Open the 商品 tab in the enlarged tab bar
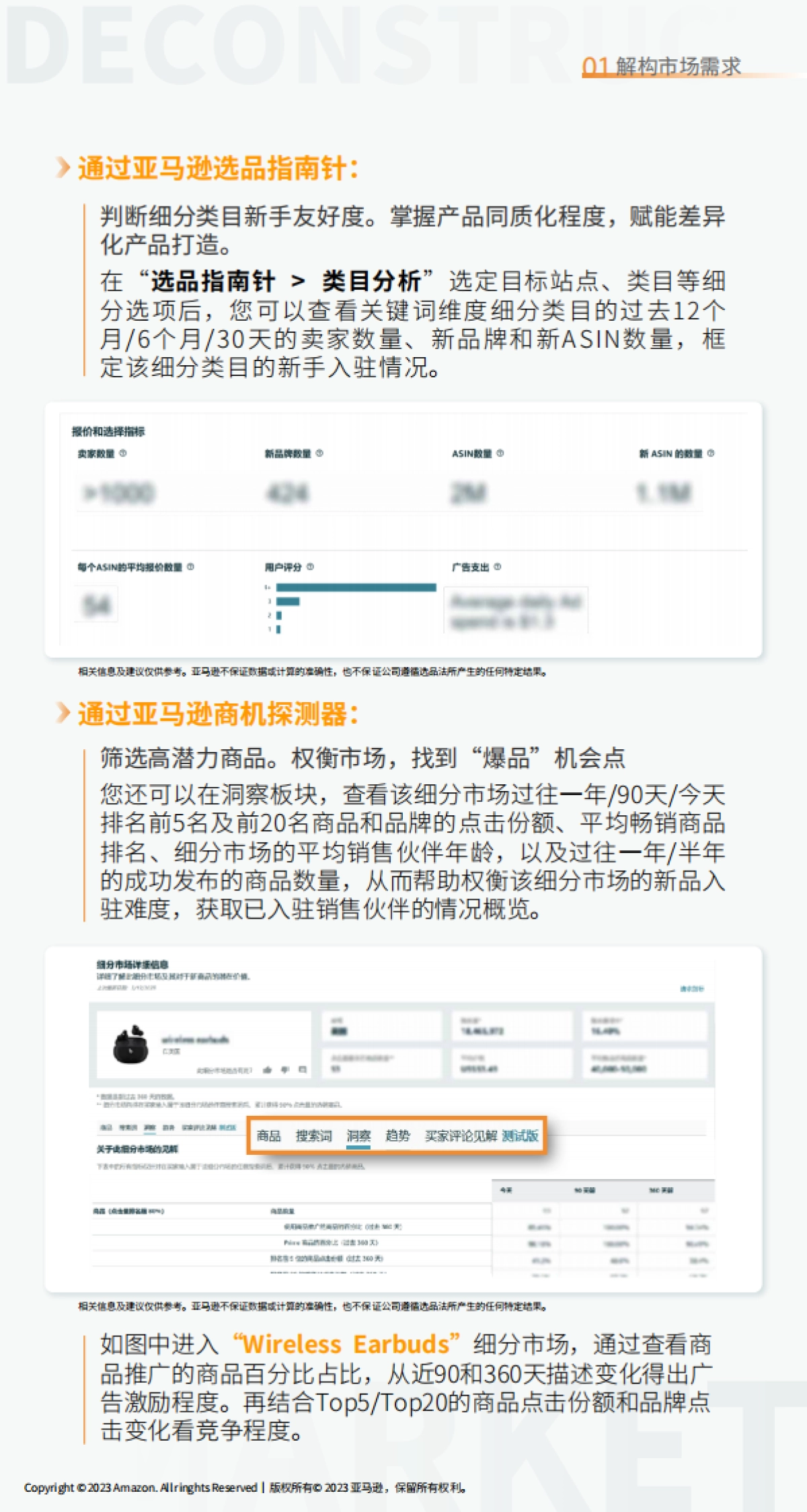 [x=269, y=1136]
